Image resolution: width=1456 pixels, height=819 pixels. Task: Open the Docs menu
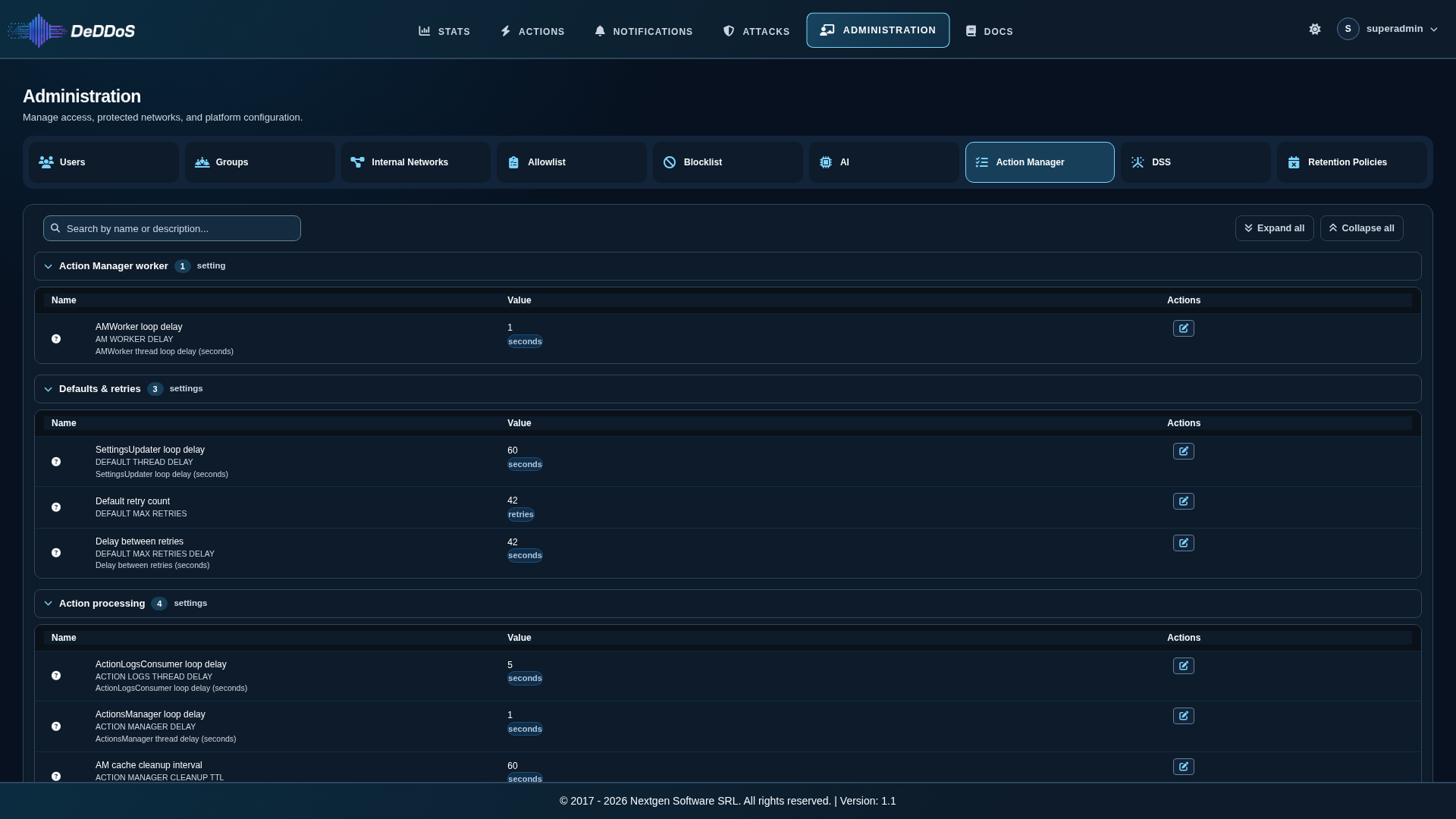coord(990,31)
